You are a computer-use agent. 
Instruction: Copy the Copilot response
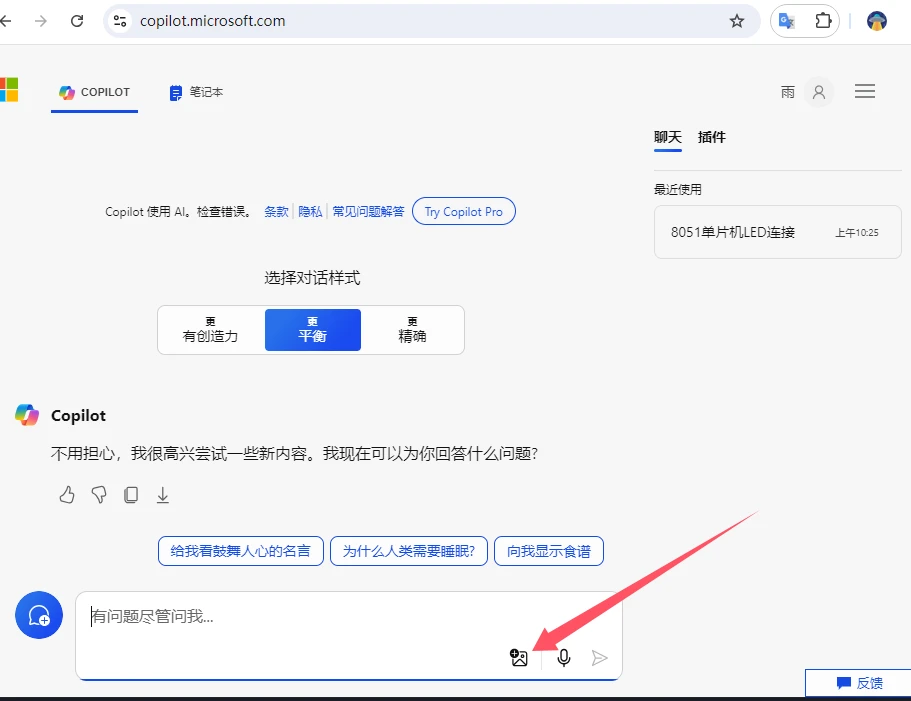click(131, 495)
